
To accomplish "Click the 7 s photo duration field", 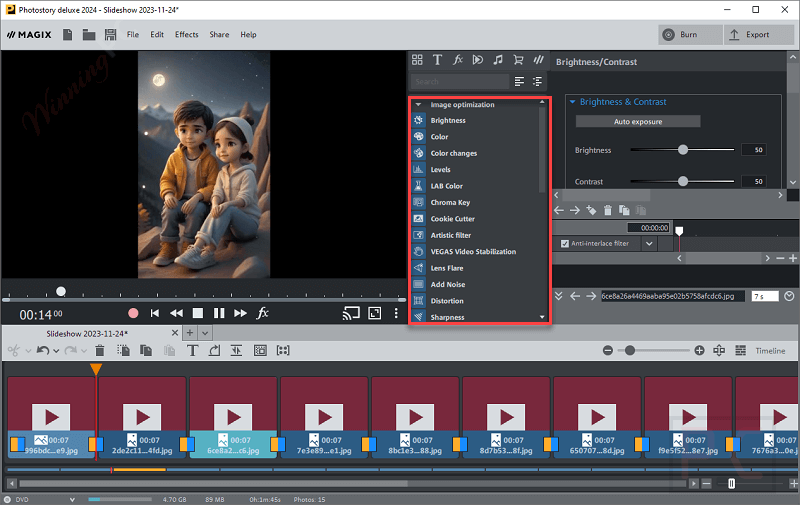I will click(765, 296).
